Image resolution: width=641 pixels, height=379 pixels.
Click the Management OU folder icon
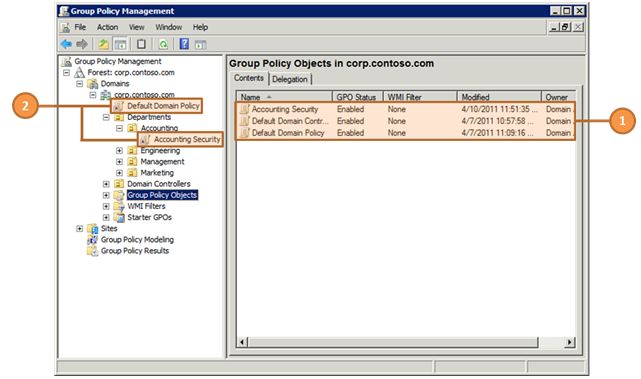coord(132,162)
